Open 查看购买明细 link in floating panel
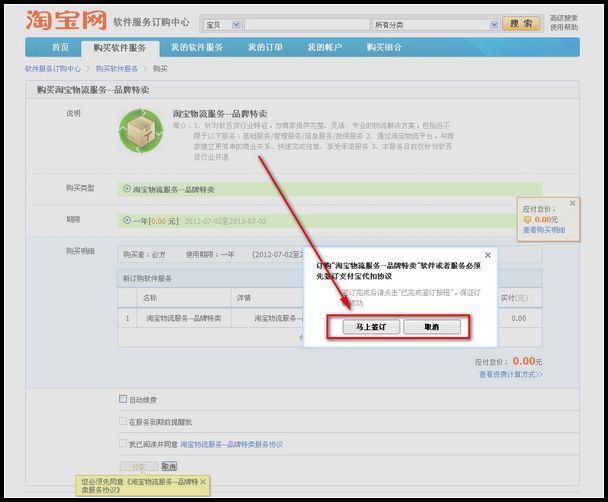 click(544, 230)
